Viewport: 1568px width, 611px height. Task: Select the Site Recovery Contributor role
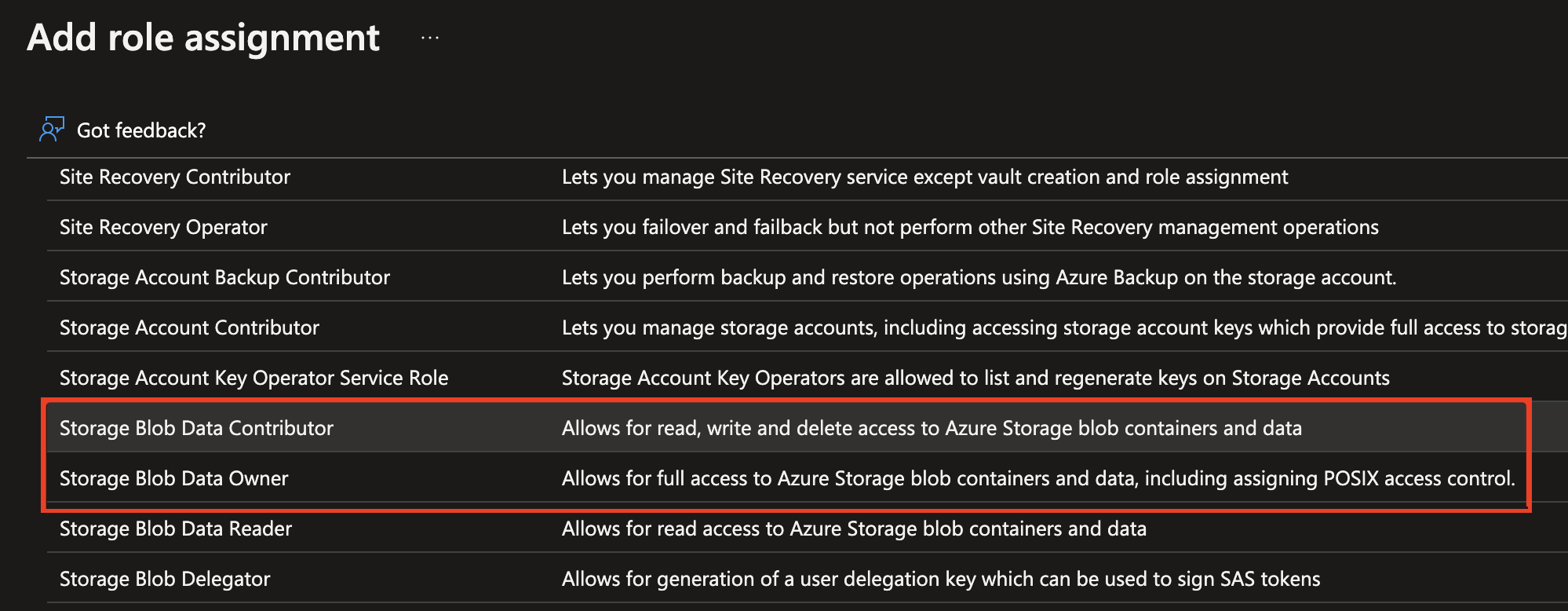pos(174,177)
